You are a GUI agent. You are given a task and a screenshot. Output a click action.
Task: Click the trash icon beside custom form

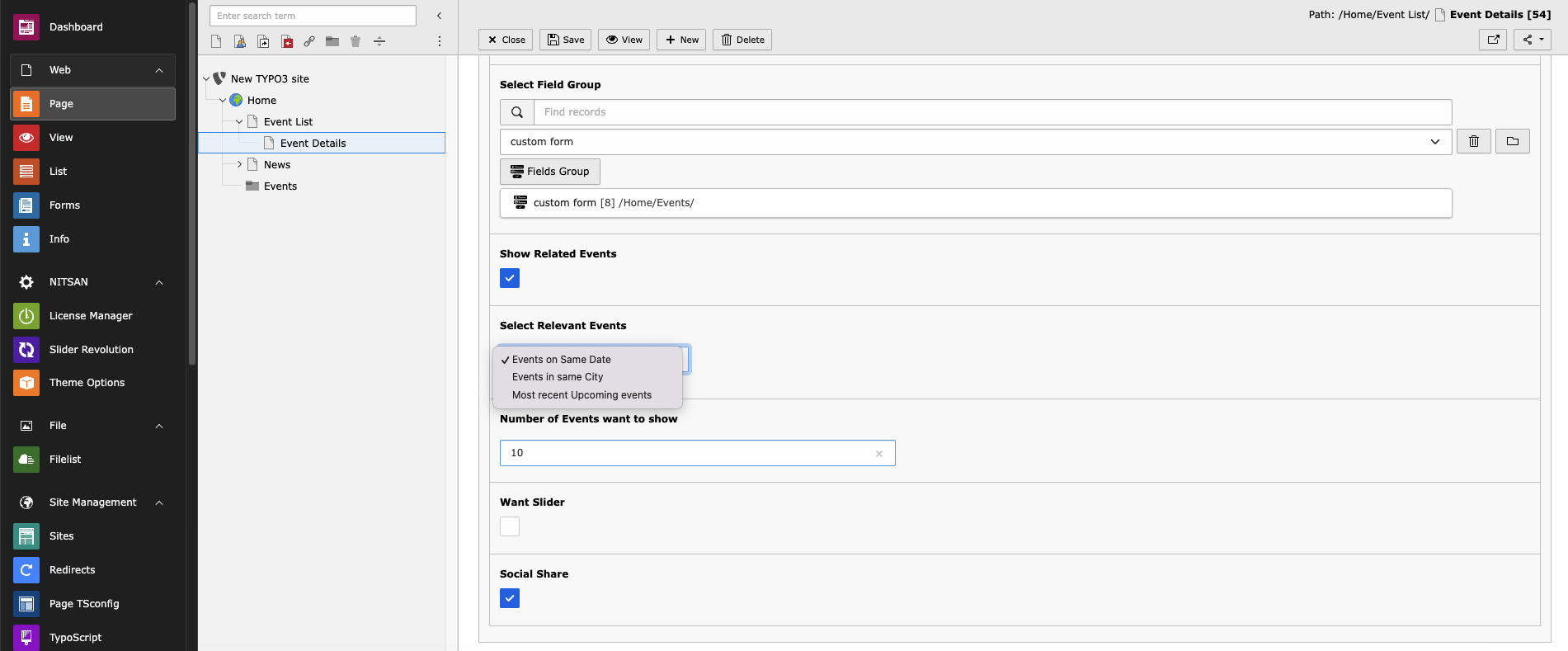point(1474,141)
